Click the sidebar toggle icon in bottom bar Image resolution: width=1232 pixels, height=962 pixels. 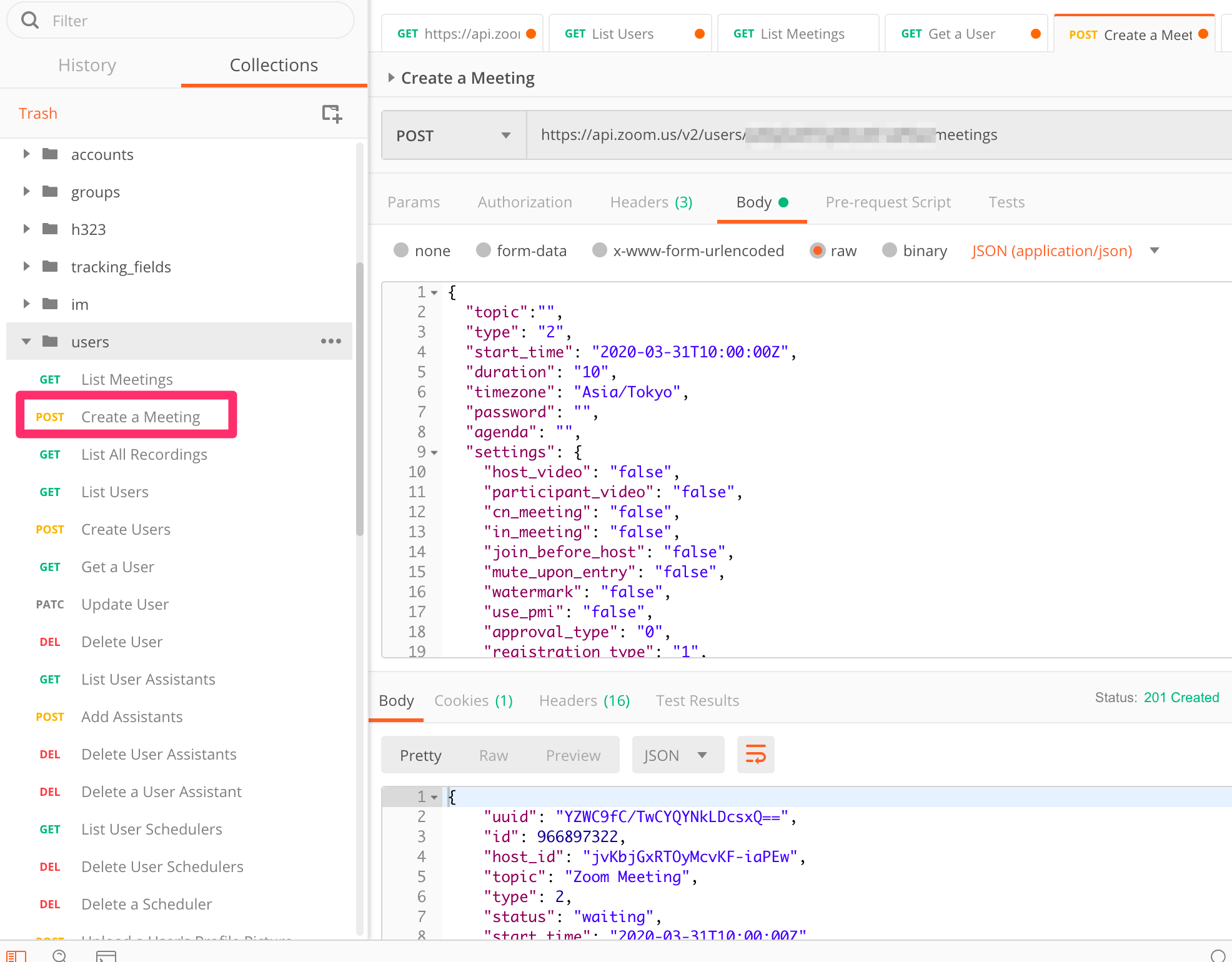click(16, 955)
